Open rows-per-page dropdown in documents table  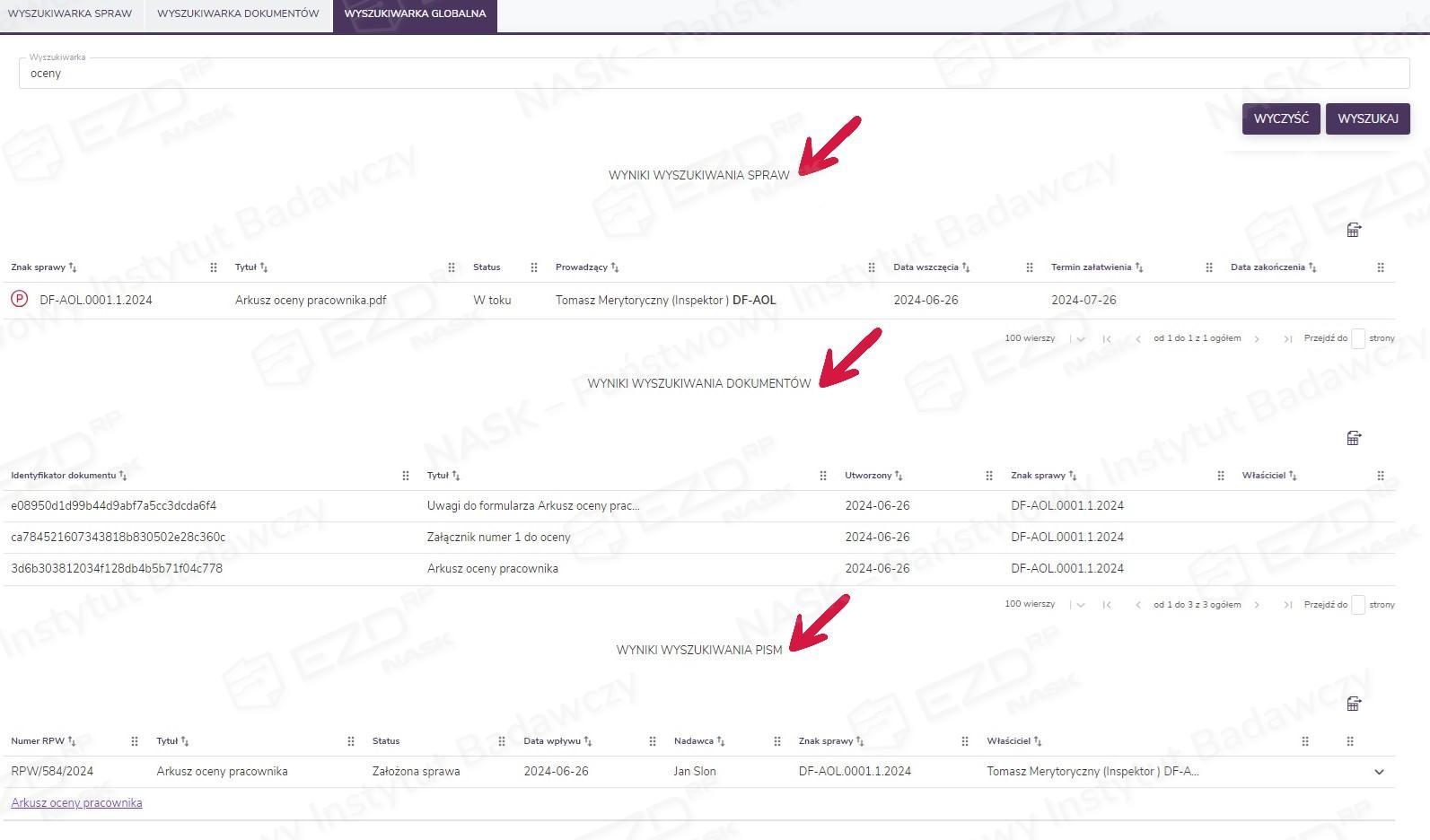[1080, 606]
